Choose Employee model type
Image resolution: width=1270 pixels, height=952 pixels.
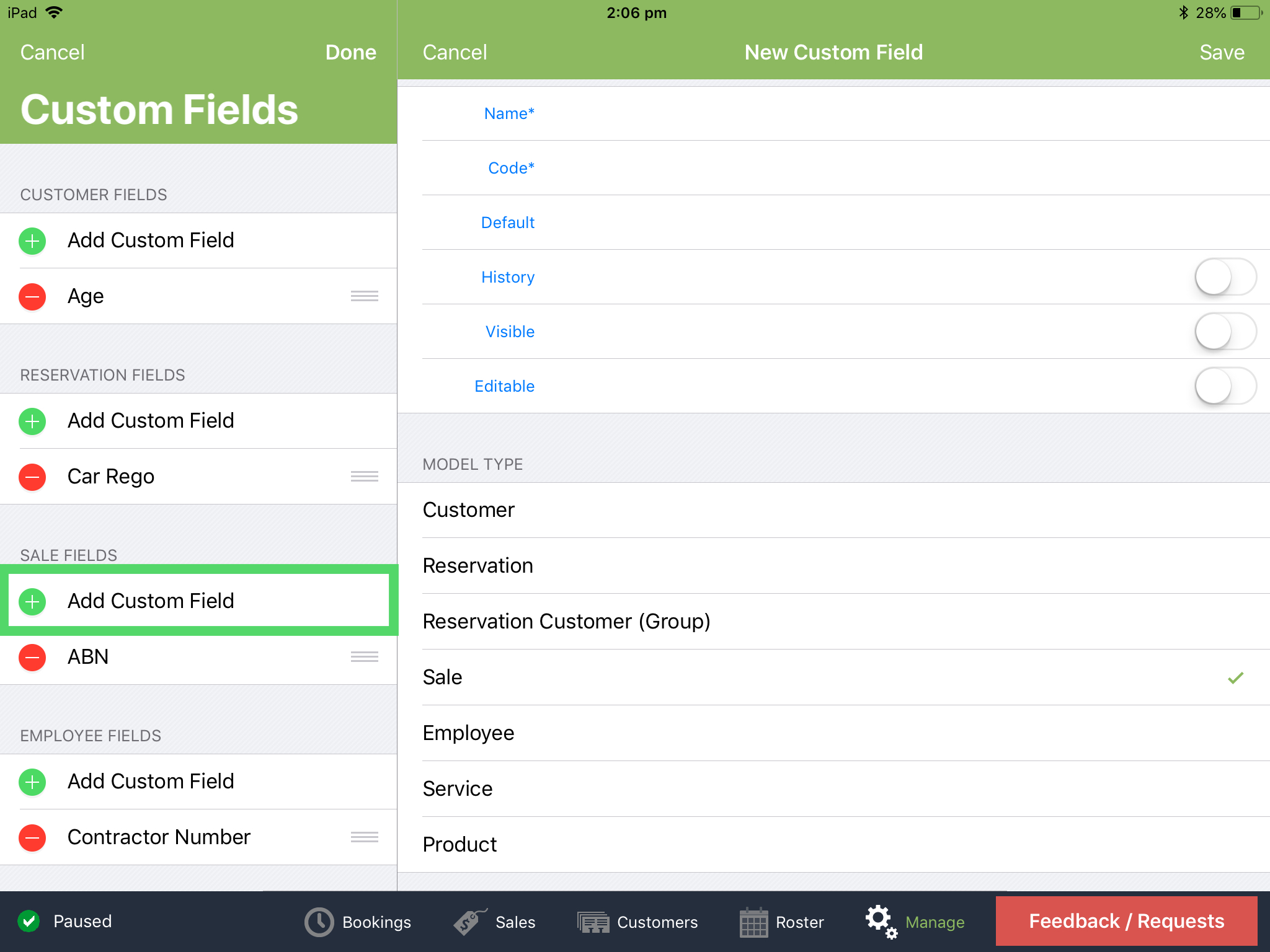point(833,733)
